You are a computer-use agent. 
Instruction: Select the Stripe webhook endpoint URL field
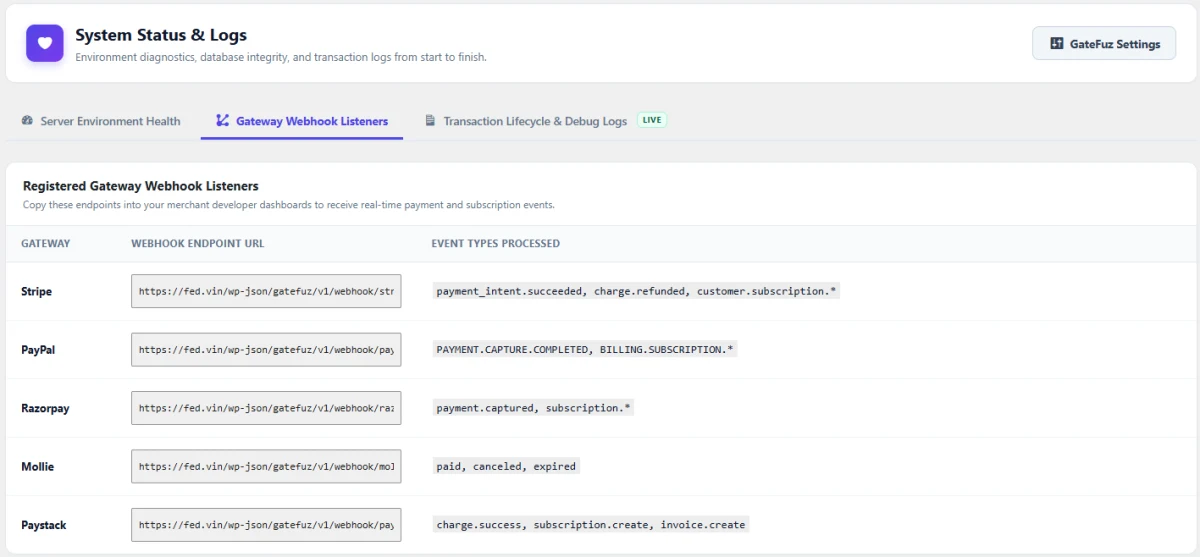266,291
